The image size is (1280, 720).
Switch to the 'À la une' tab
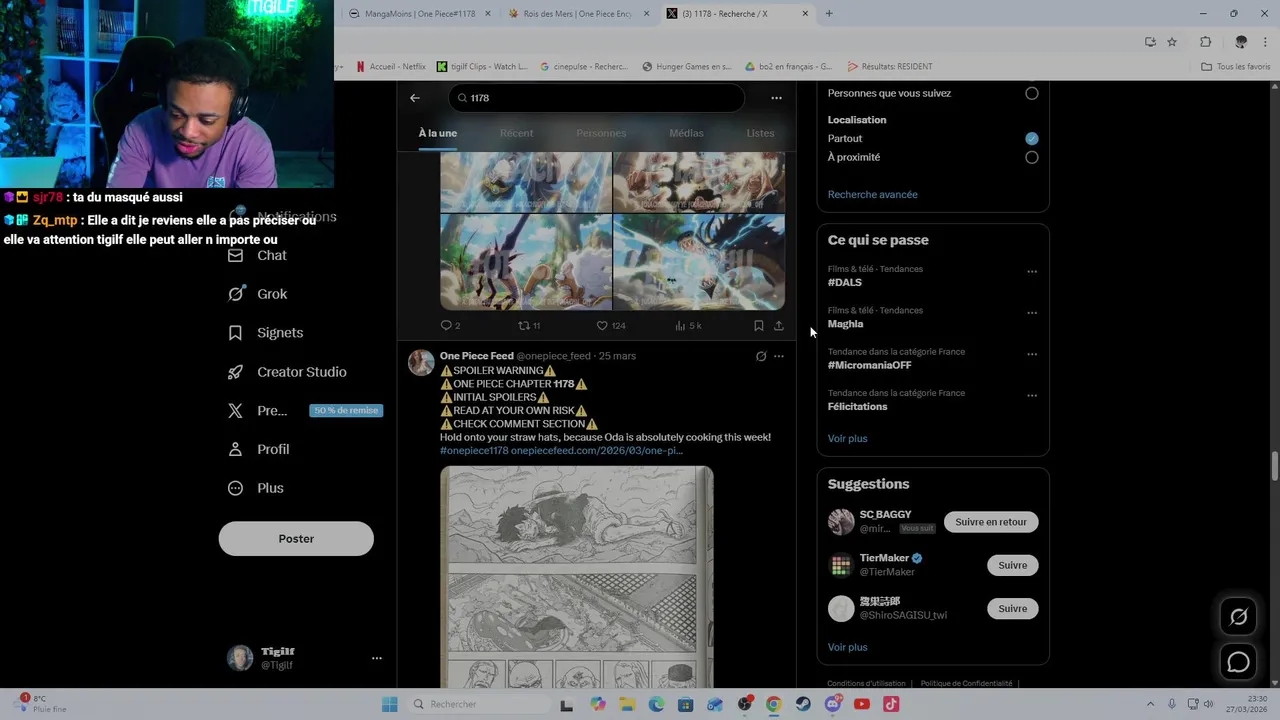(x=438, y=133)
